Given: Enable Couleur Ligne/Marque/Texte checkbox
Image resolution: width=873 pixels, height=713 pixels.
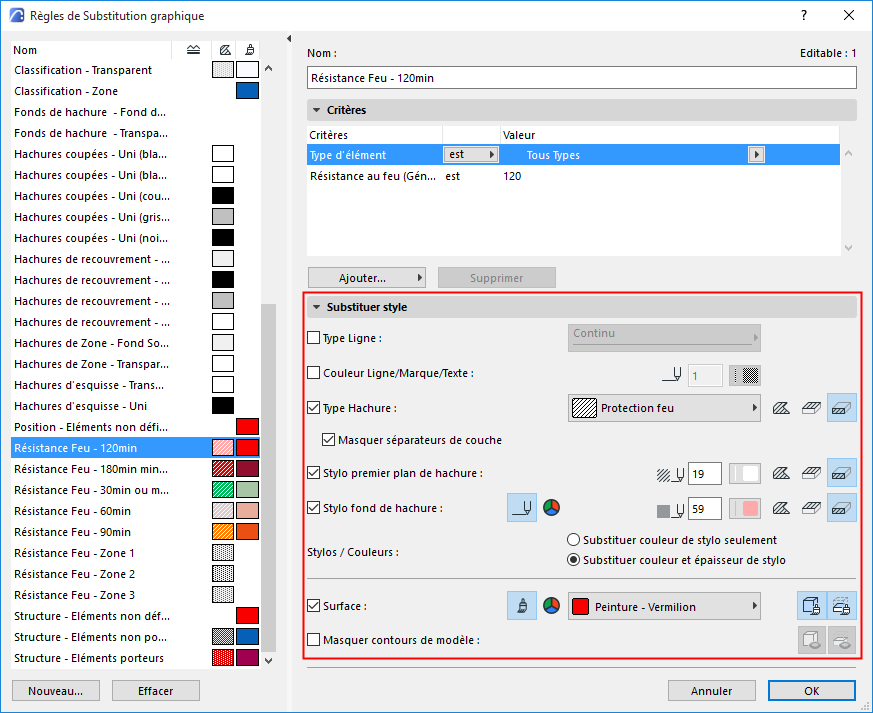Looking at the screenshot, I should [314, 373].
